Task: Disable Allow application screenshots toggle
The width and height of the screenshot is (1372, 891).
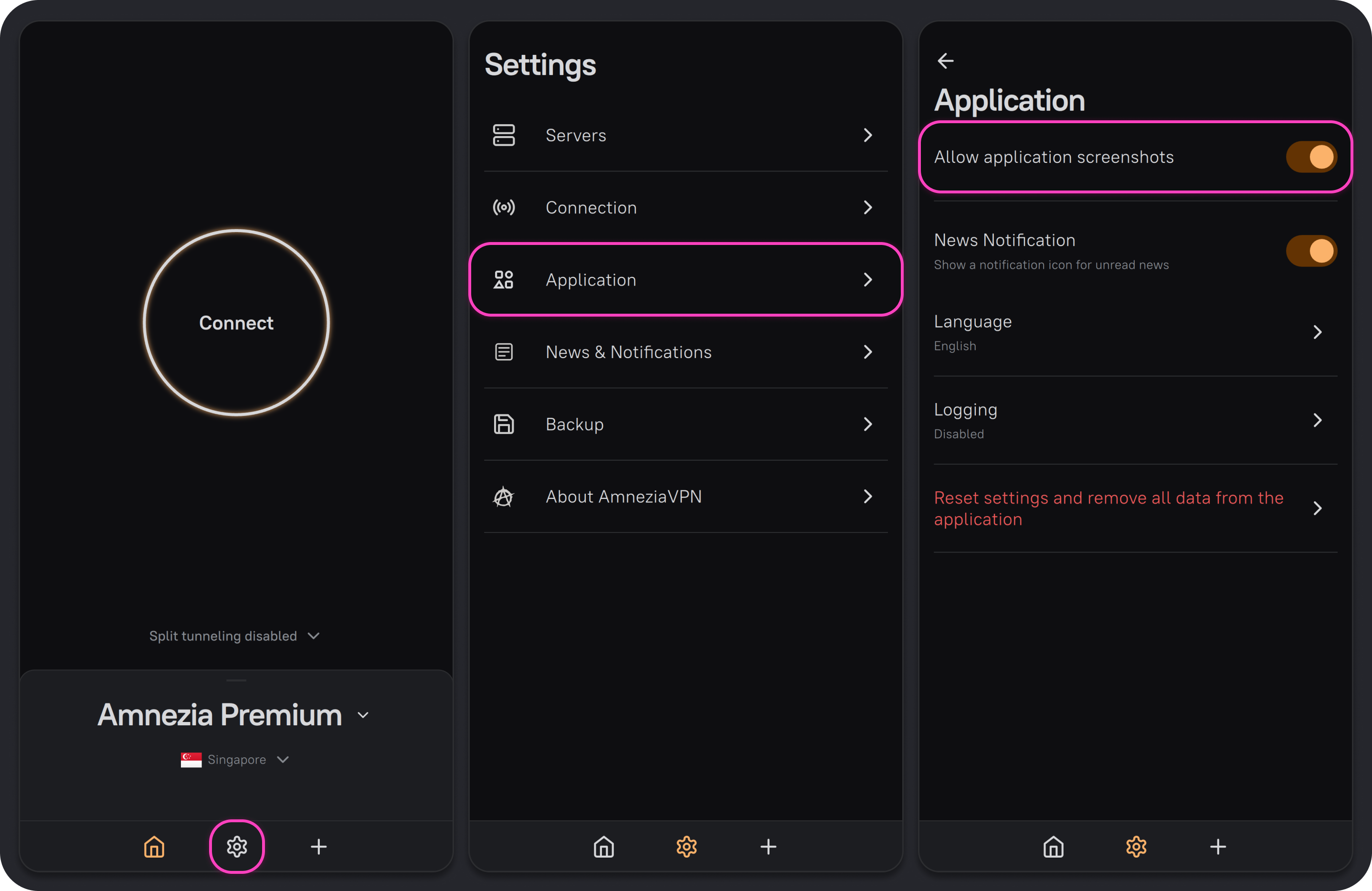Action: [x=1311, y=157]
